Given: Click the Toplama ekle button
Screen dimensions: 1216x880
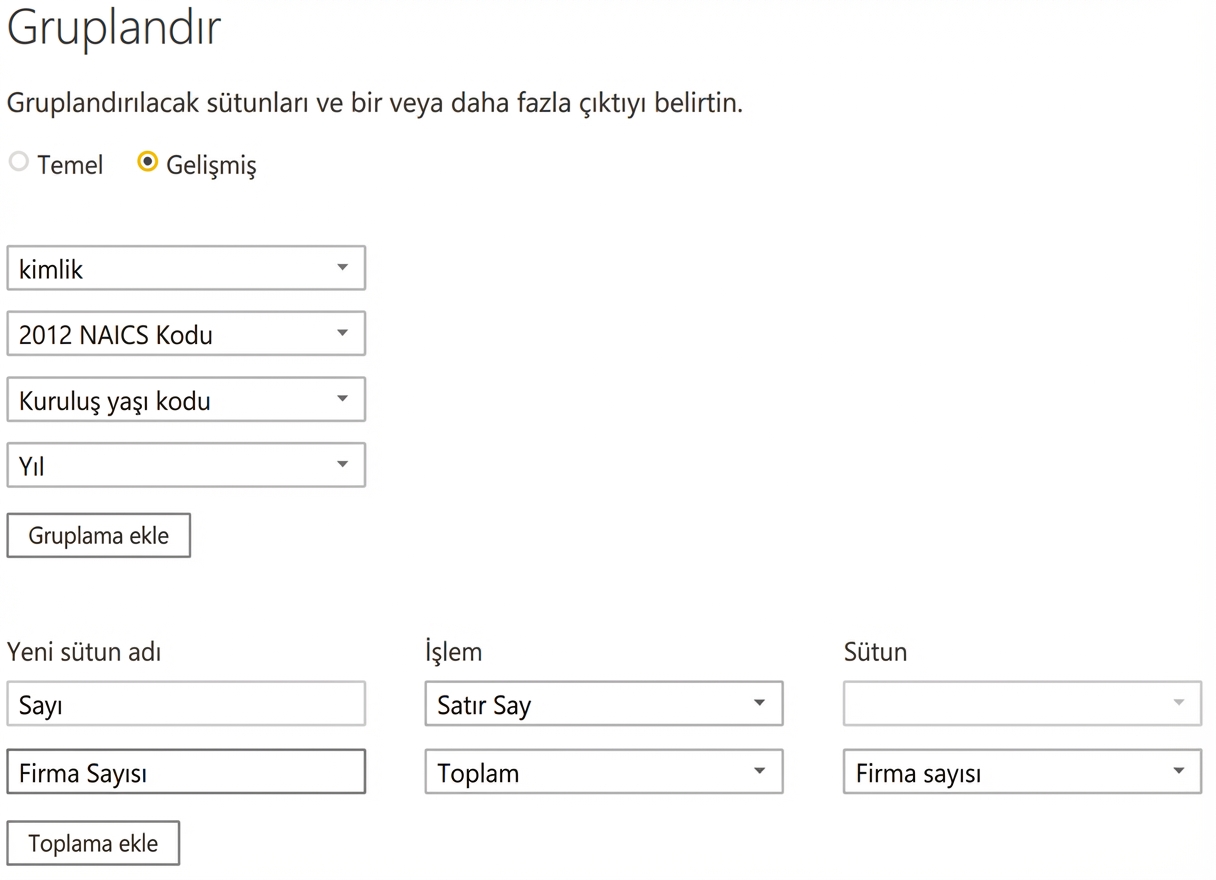Looking at the screenshot, I should coord(93,843).
